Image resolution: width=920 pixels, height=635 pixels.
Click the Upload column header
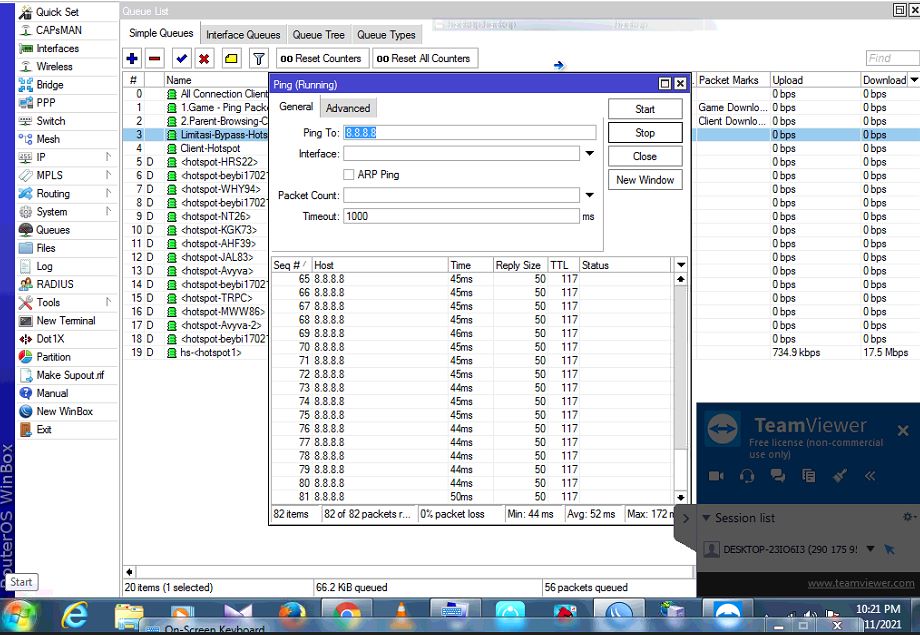pos(816,80)
